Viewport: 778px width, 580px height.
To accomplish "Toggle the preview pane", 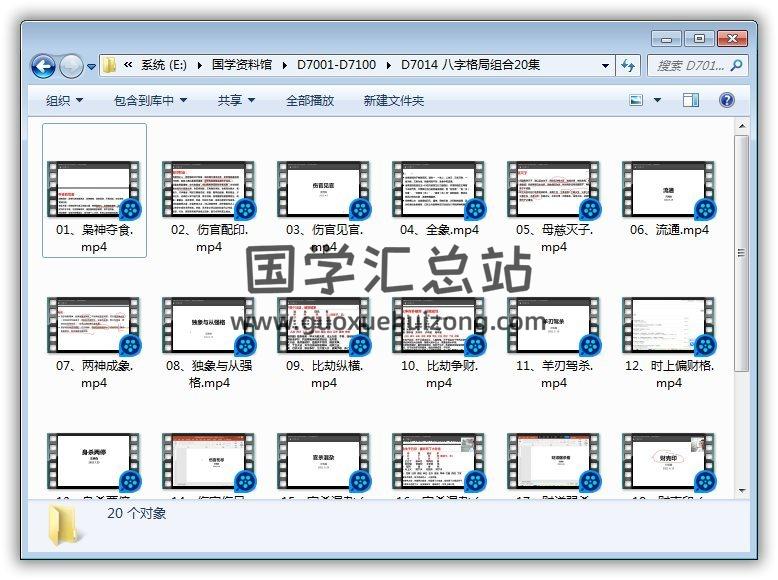I will click(691, 100).
